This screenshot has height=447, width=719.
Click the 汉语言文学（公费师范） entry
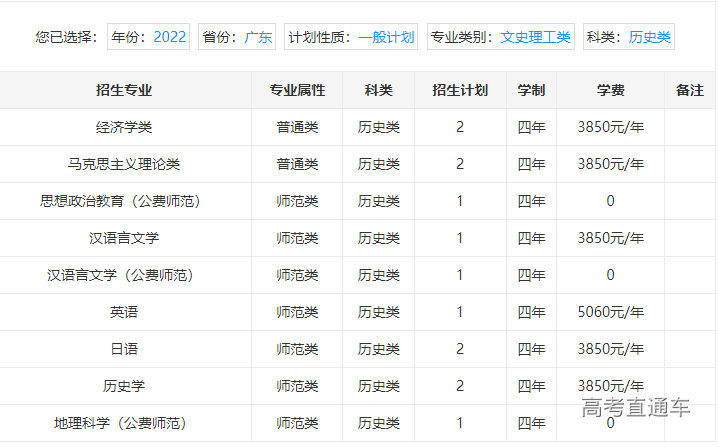124,275
